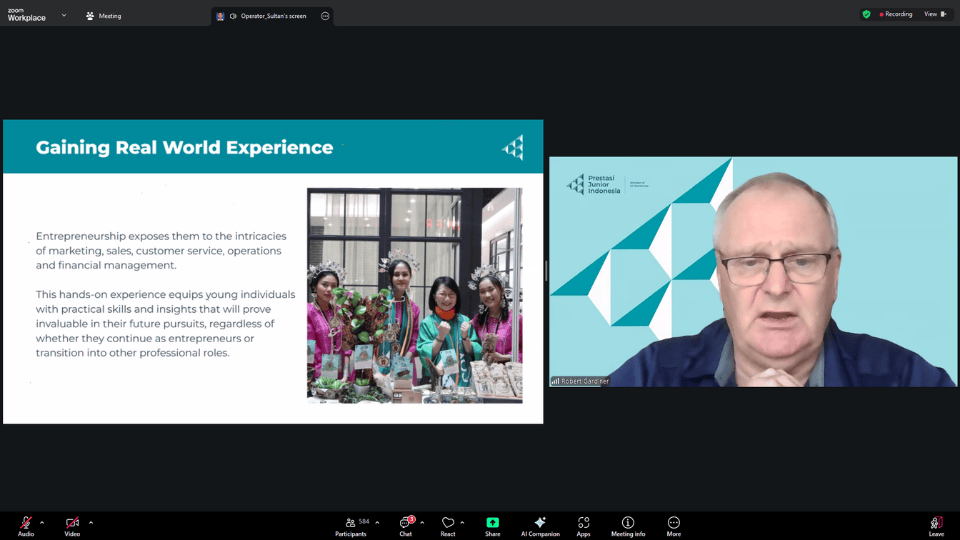
Task: Unmute the Audio microphone
Action: [26, 523]
